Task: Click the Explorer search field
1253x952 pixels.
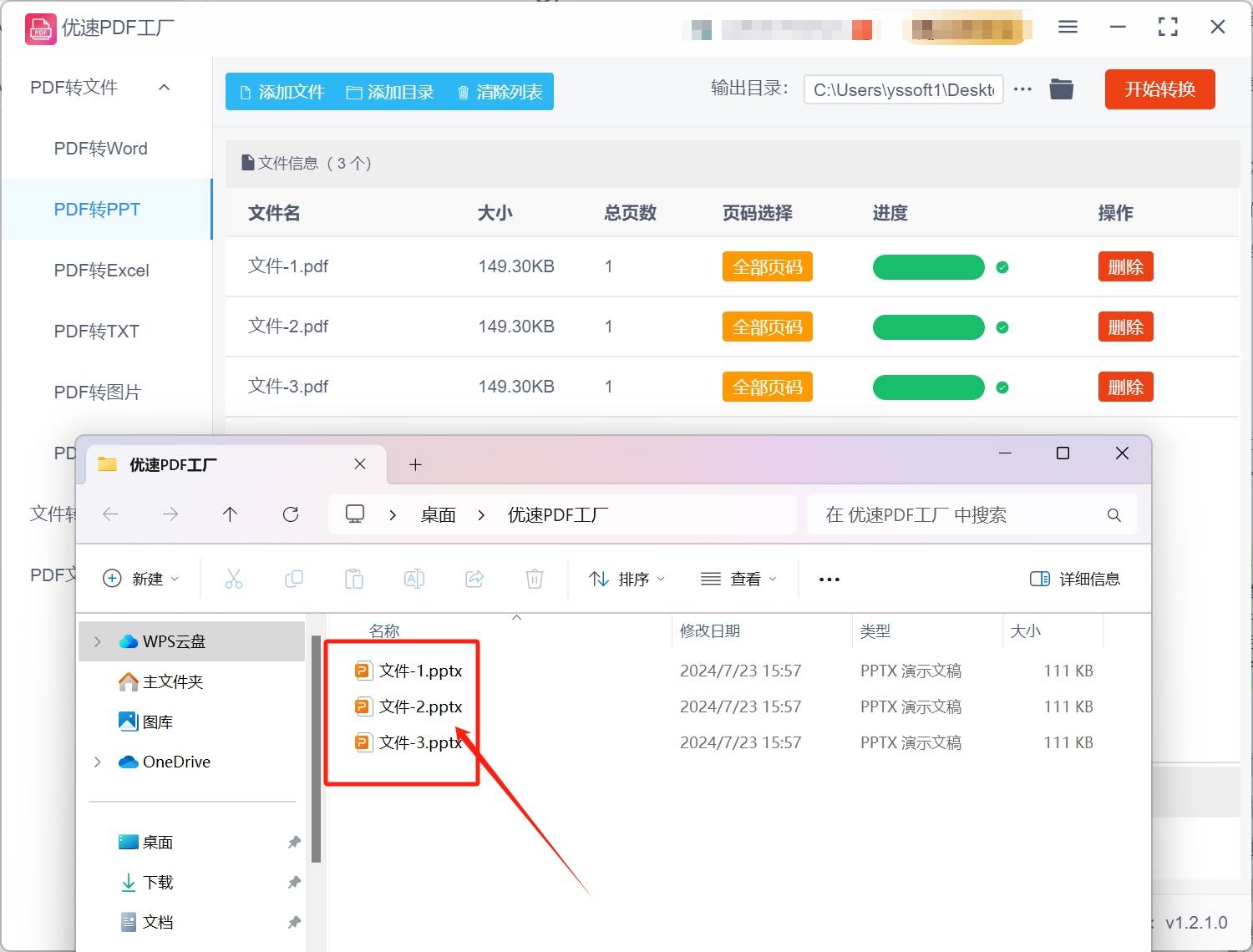Action: pos(972,515)
